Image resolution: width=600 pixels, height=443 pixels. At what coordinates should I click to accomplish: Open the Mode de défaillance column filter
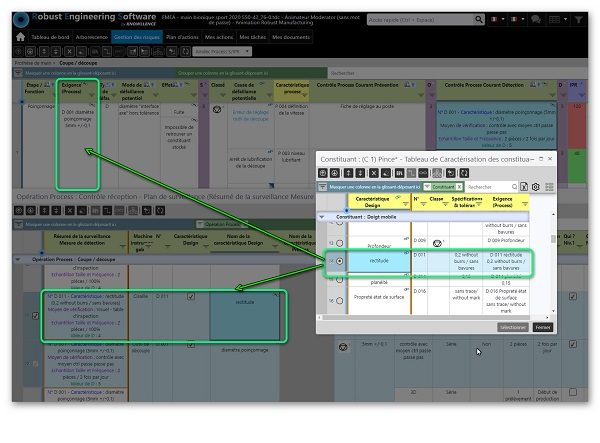[x=155, y=94]
